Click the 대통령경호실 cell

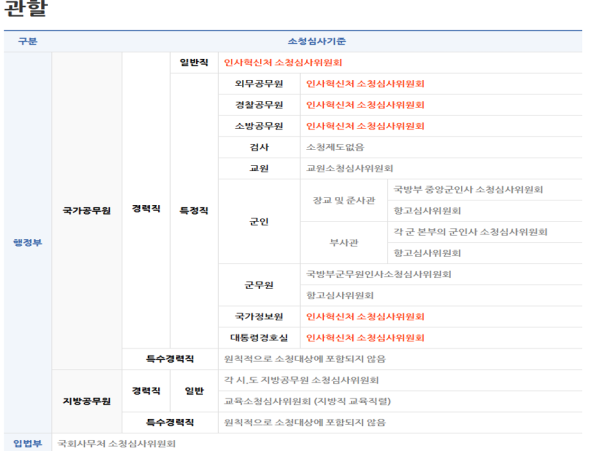(x=259, y=338)
